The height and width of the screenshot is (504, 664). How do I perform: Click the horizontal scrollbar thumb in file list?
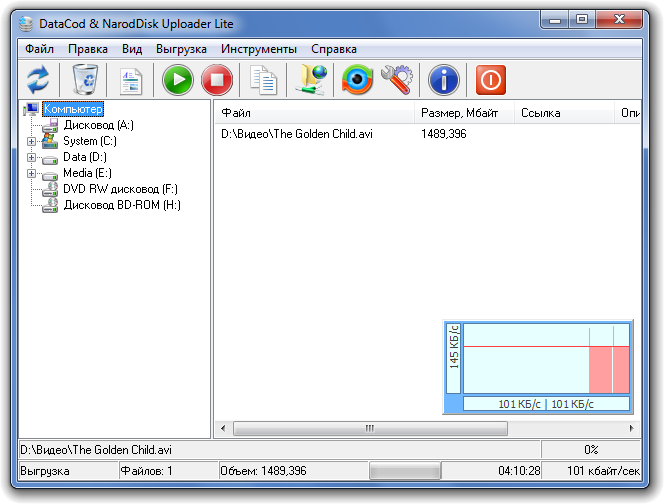369,428
